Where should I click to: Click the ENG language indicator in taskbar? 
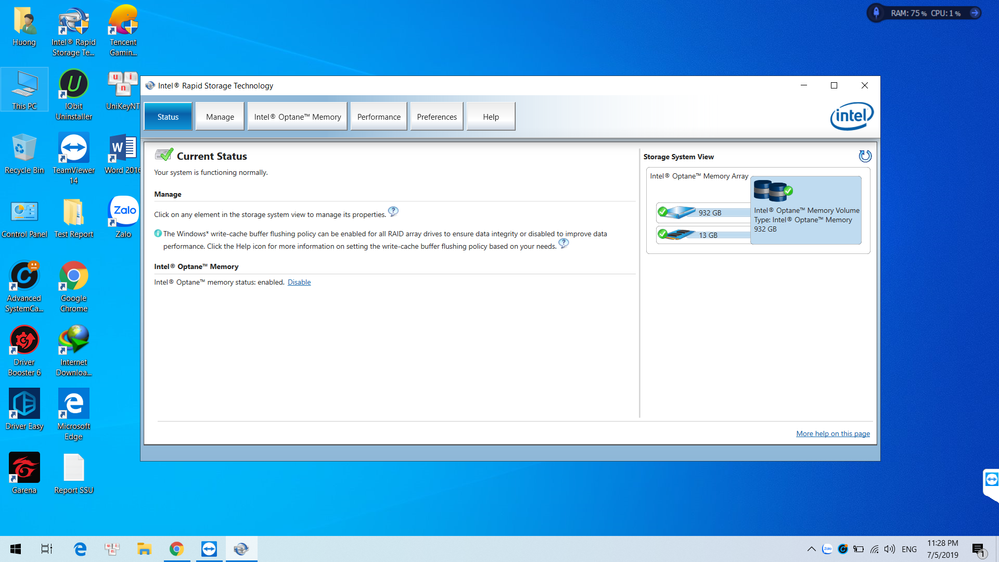(909, 549)
